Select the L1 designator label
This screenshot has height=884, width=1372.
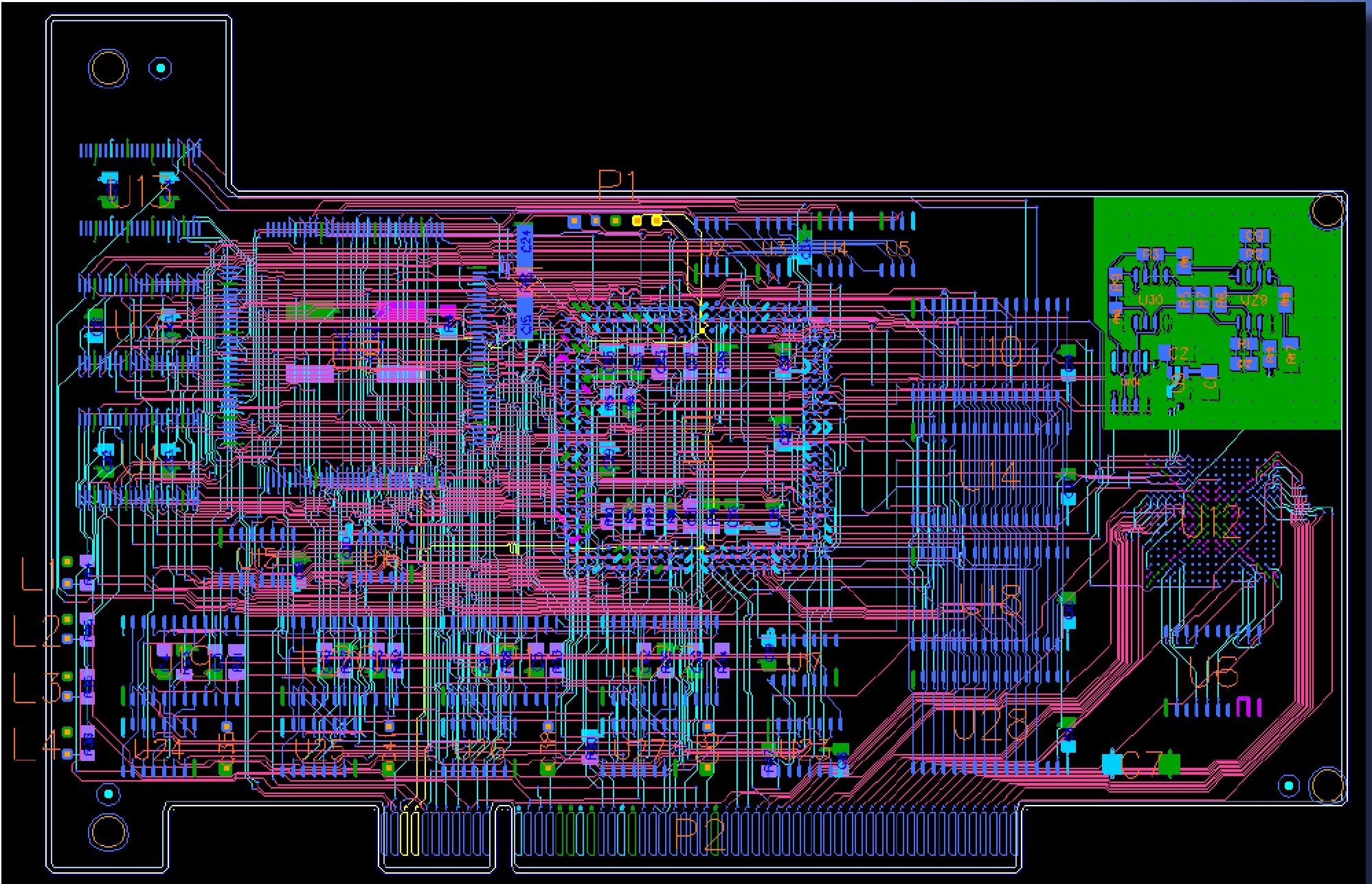pos(38,574)
